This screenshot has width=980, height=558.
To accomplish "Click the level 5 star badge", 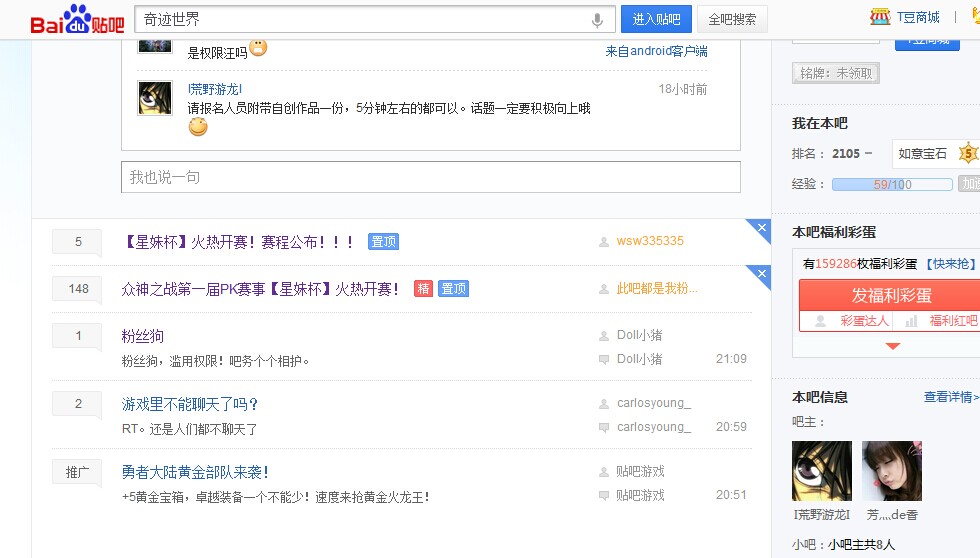I will coord(968,153).
